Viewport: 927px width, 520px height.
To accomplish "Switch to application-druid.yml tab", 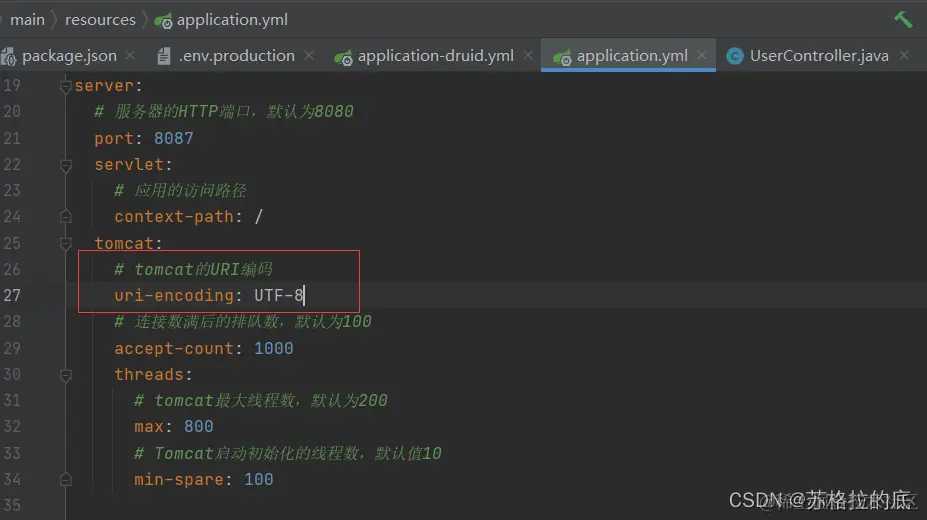I will 436,56.
